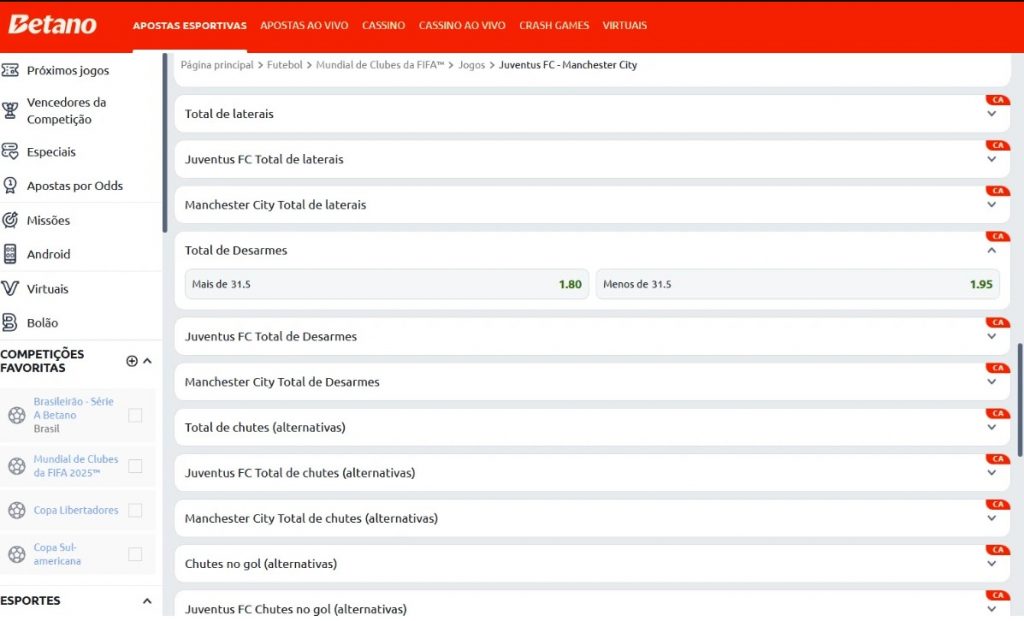Click the Bolão sidebar icon

(10, 323)
